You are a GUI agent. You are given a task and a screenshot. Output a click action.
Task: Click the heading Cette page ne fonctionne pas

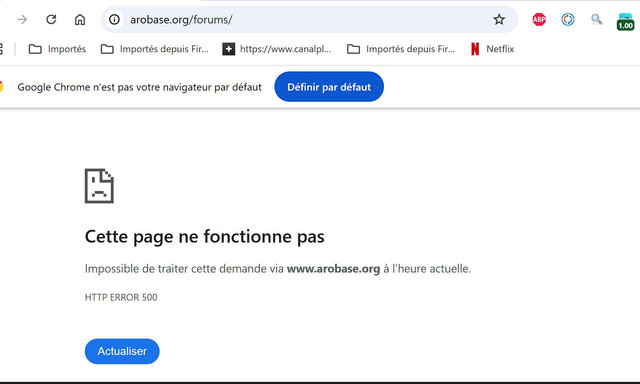pyautogui.click(x=204, y=237)
